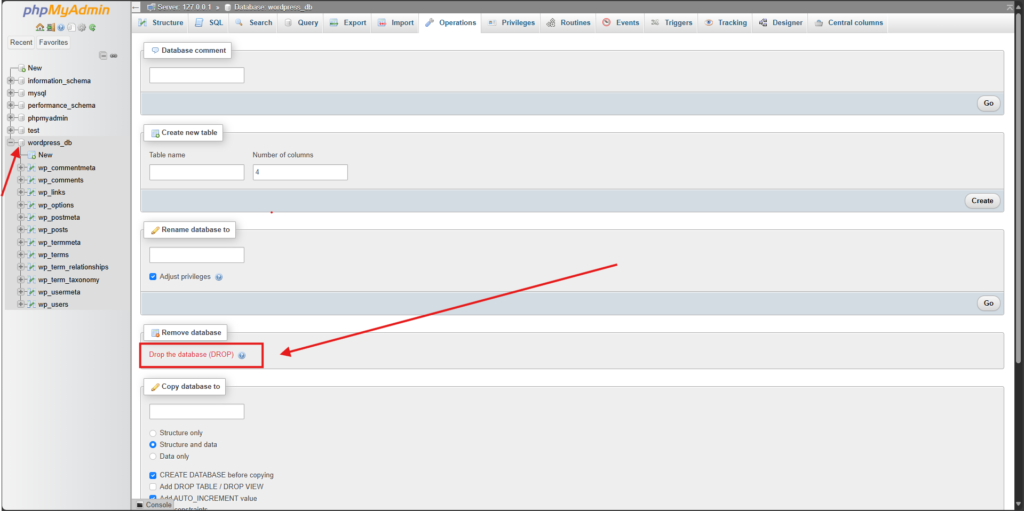Click the top-level New database icon
Screen dimensions: 1024x511
tap(22, 68)
